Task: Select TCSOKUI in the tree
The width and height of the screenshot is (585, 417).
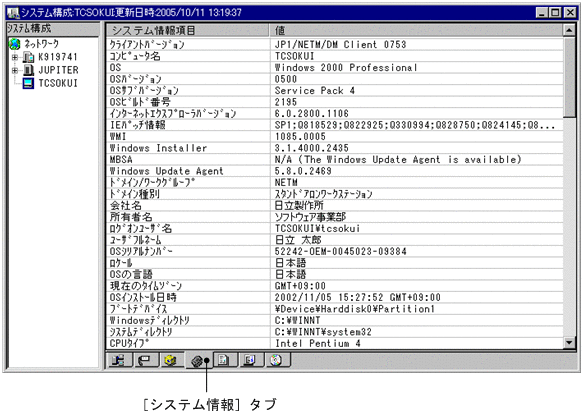Action: tap(58, 83)
